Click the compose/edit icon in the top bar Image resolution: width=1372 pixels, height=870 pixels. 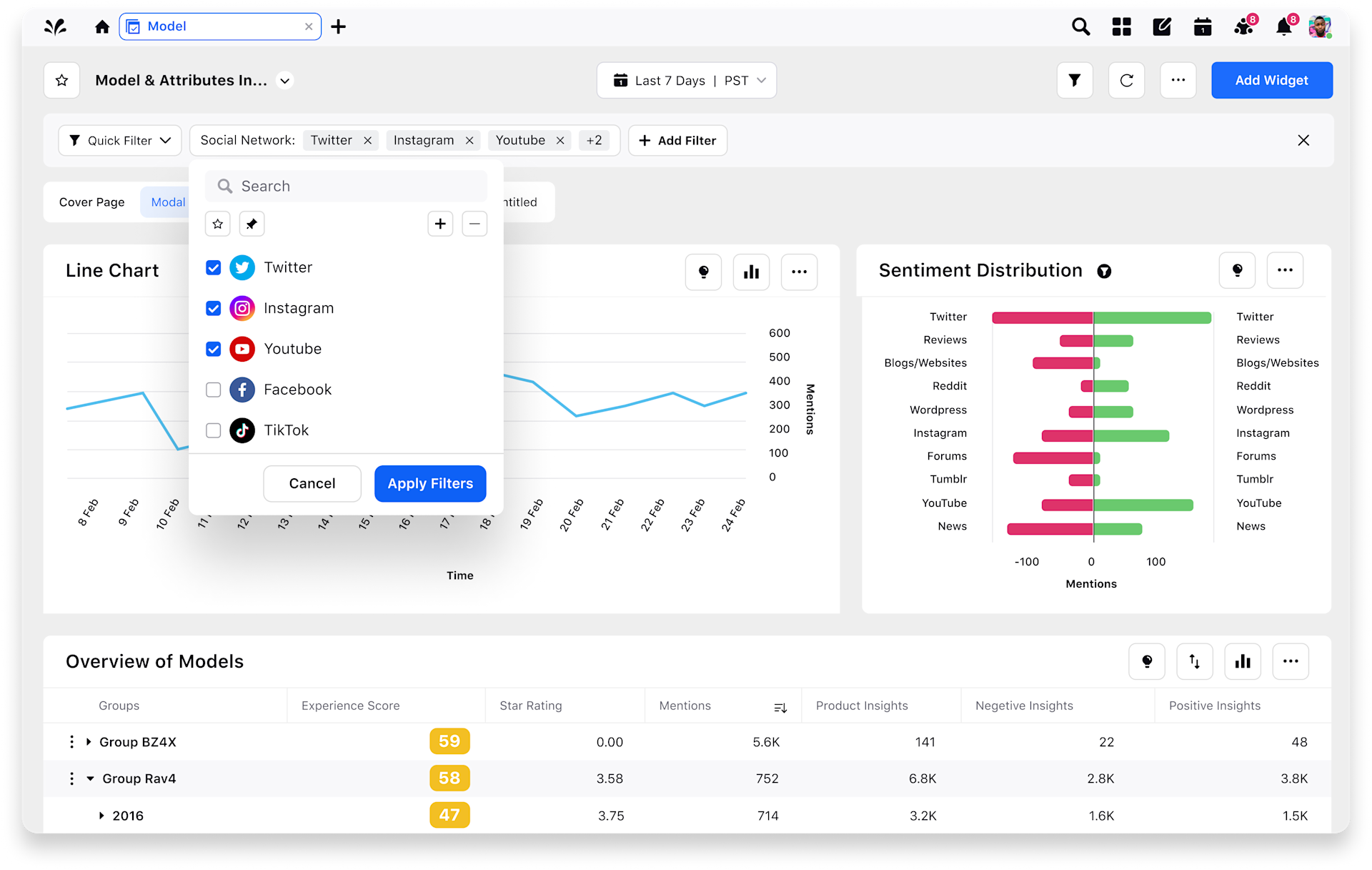[1162, 26]
